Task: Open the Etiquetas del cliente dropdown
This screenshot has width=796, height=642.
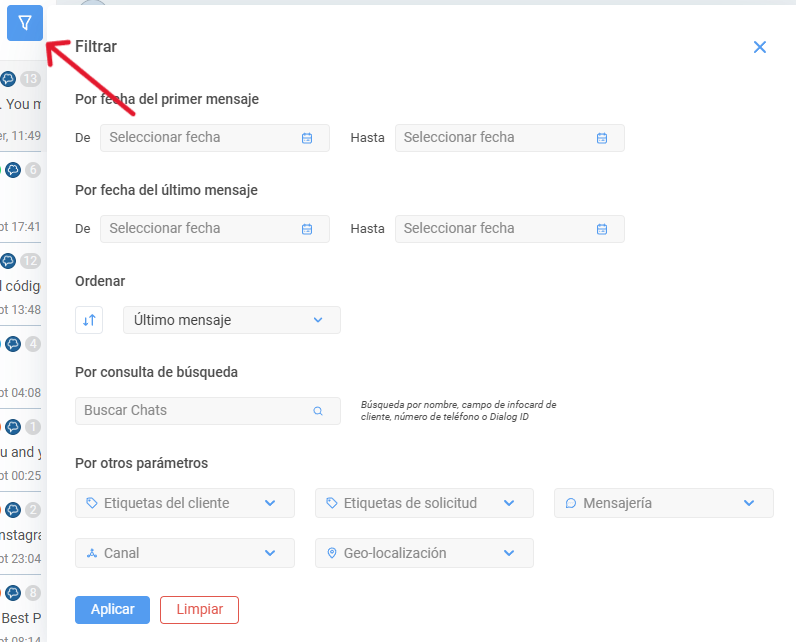Action: [x=185, y=503]
